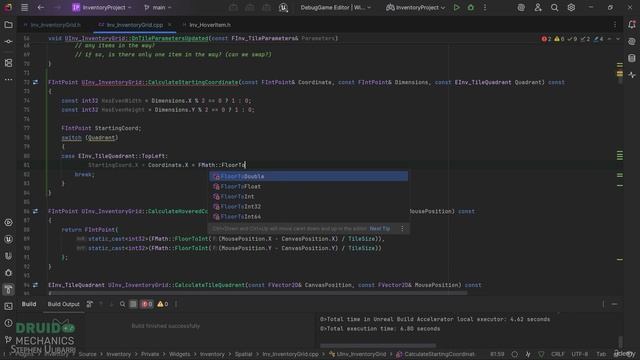Click CalculateStartingCoordinate breadcrumb

click(x=436, y=354)
